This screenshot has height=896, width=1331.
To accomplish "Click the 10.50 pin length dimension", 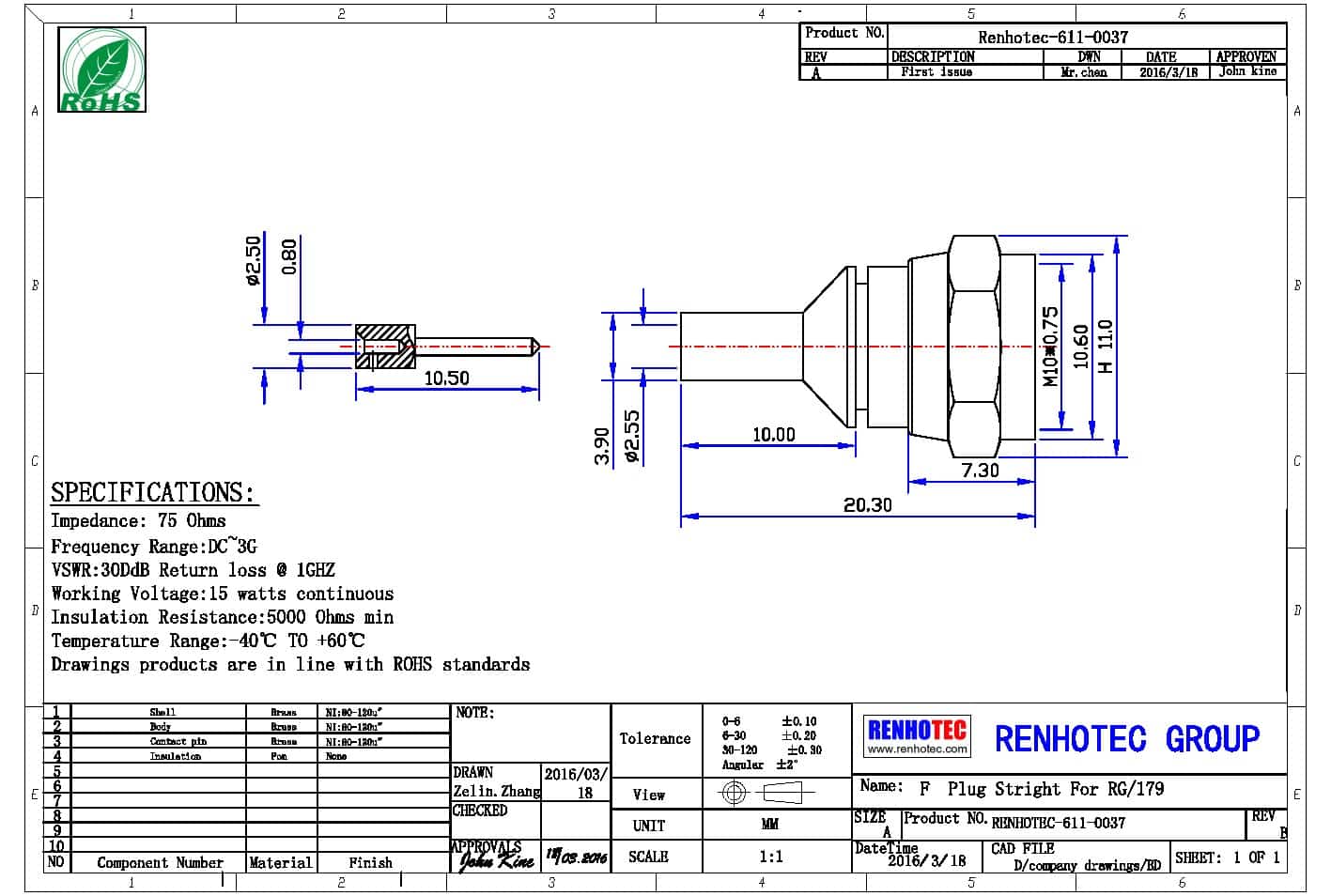I will pos(446,378).
